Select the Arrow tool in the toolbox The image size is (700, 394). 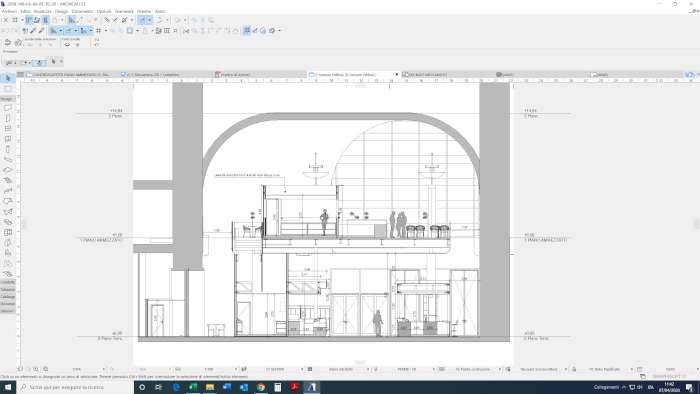[8, 79]
